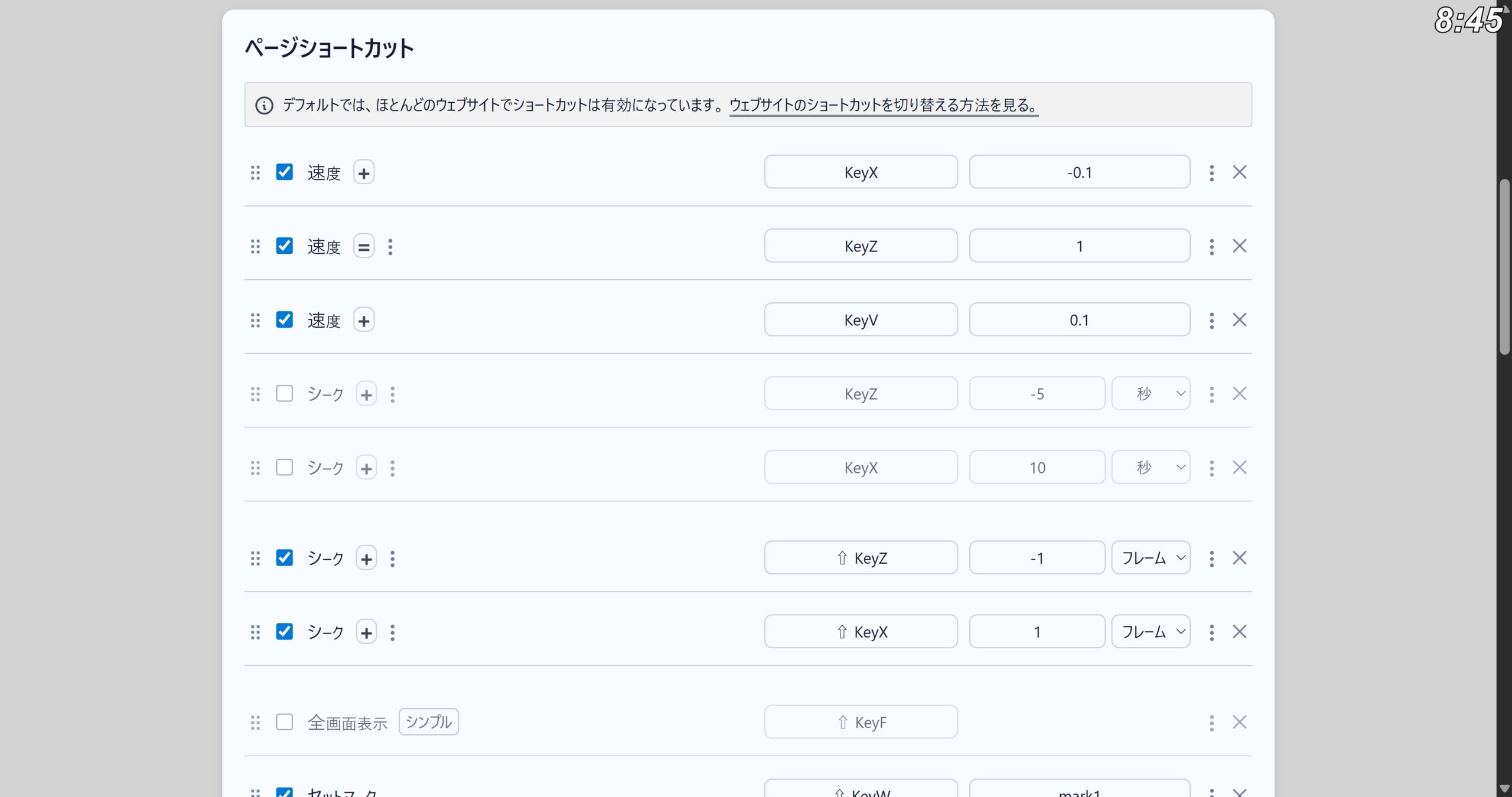1512x797 pixels.
Task: Open three-dot menu at right of KeyX 速度 row
Action: point(1211,173)
